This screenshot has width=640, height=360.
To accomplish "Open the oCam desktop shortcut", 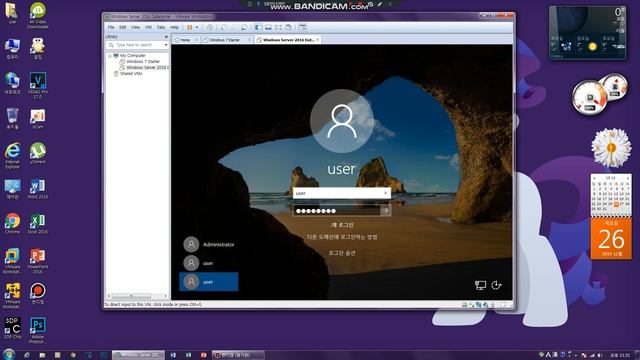I will 38,118.
